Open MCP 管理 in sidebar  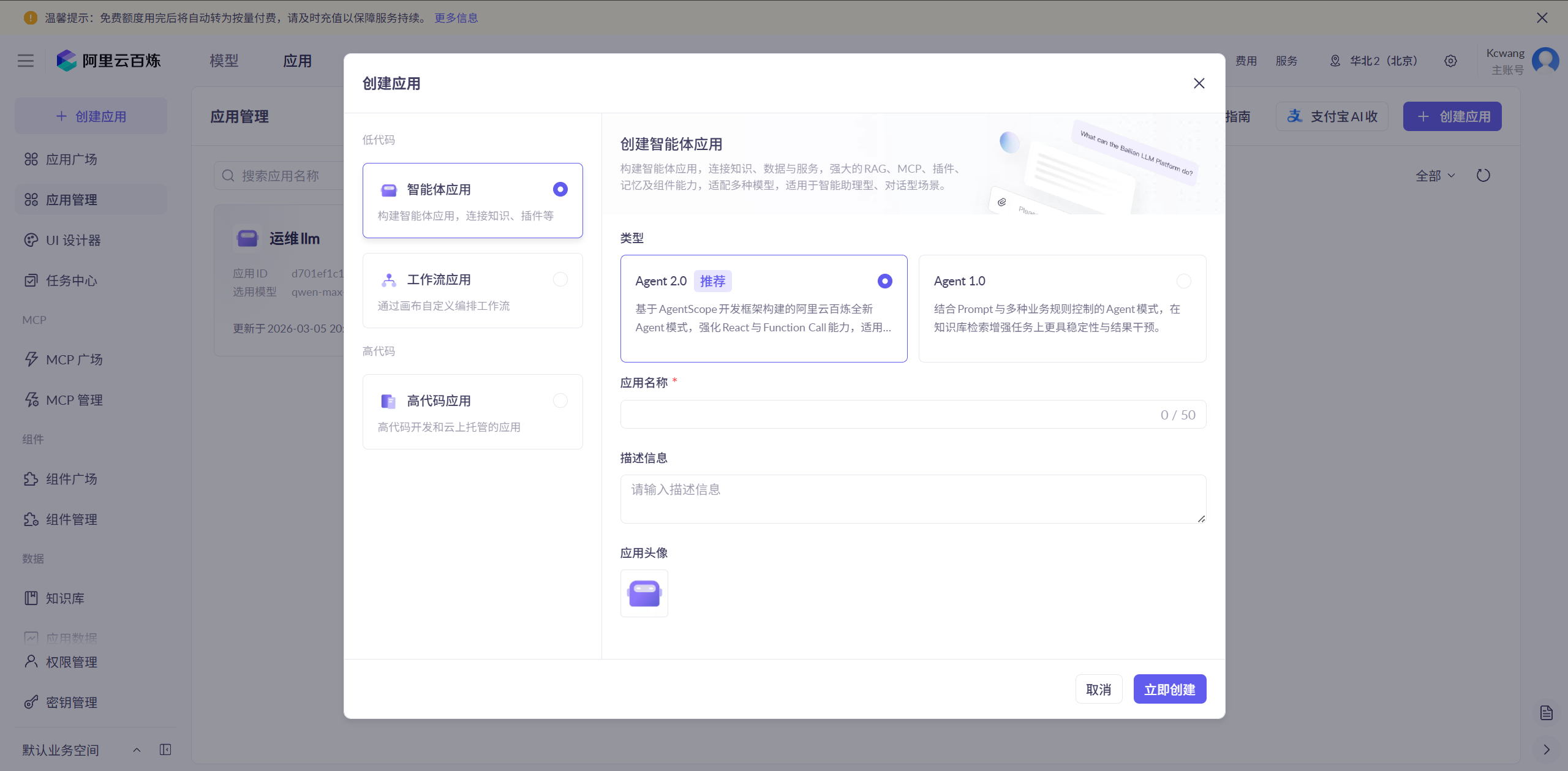[x=91, y=400]
